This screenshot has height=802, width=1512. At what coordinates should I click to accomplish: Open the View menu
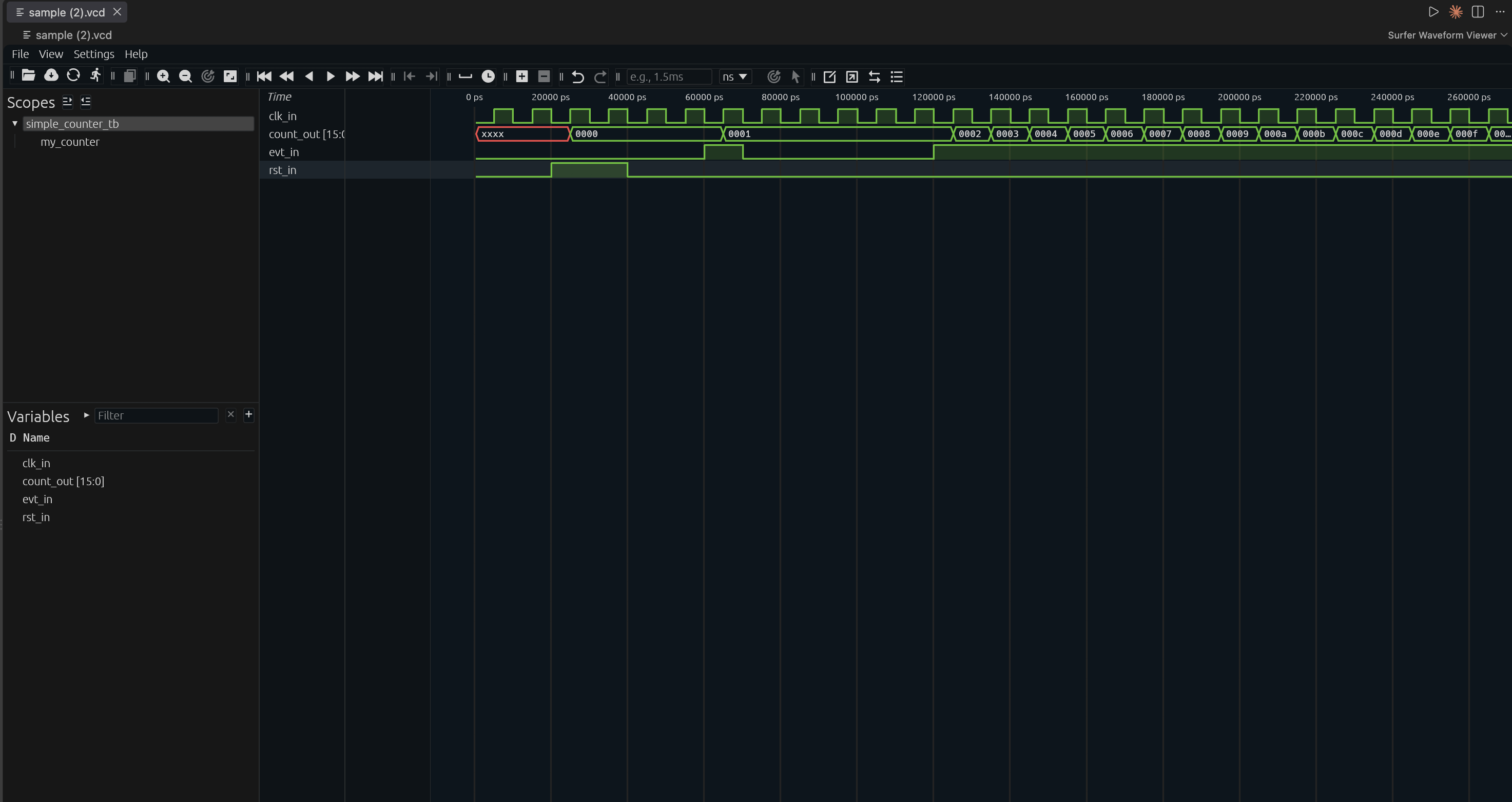point(50,54)
